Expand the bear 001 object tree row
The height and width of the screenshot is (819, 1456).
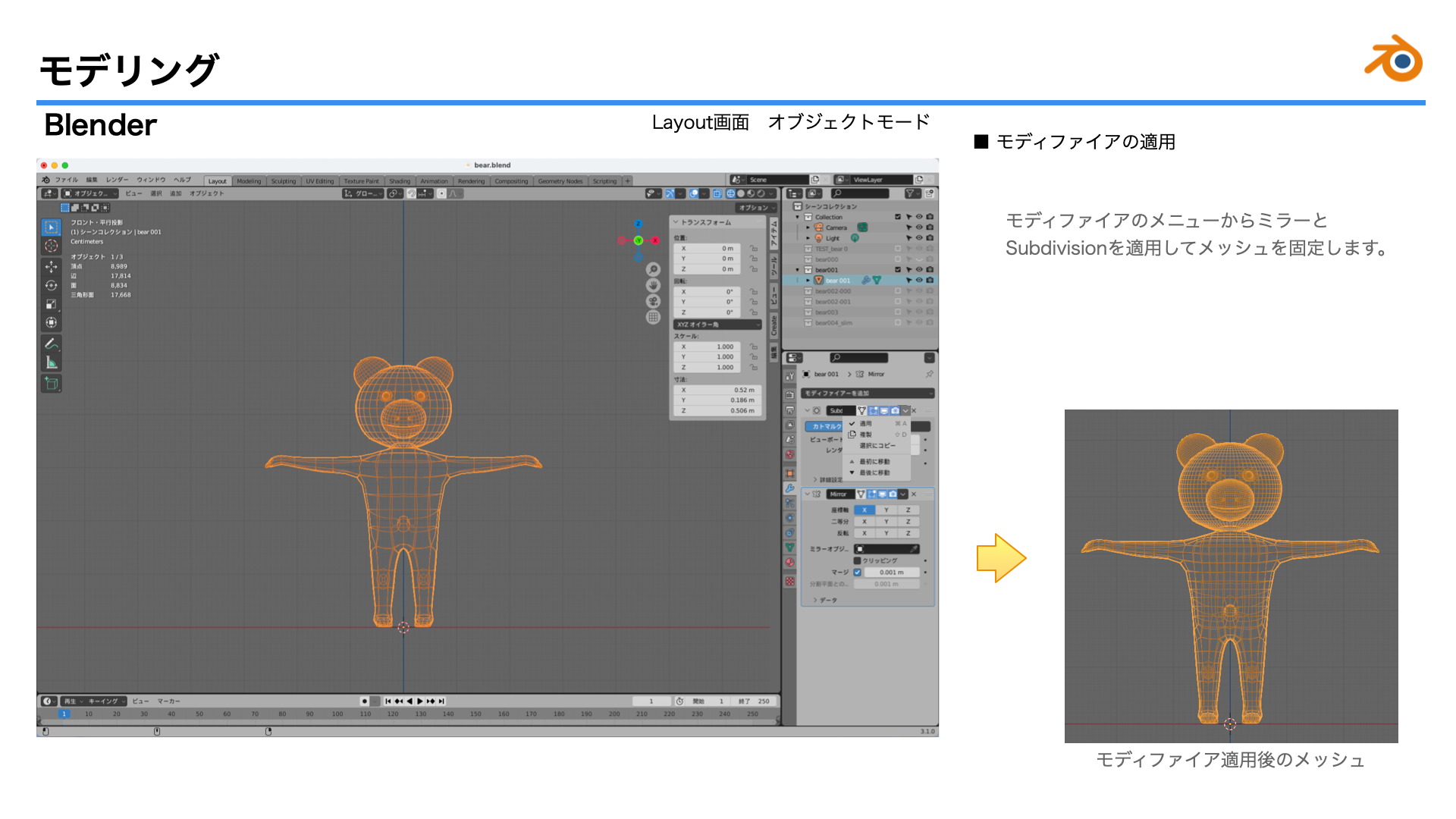point(808,281)
